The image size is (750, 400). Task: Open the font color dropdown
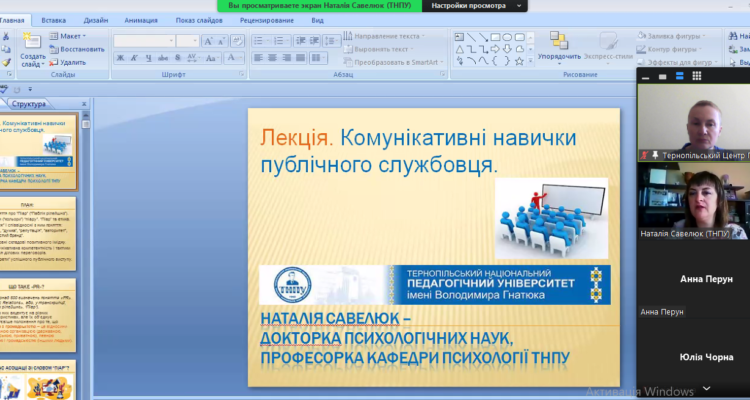coord(234,58)
